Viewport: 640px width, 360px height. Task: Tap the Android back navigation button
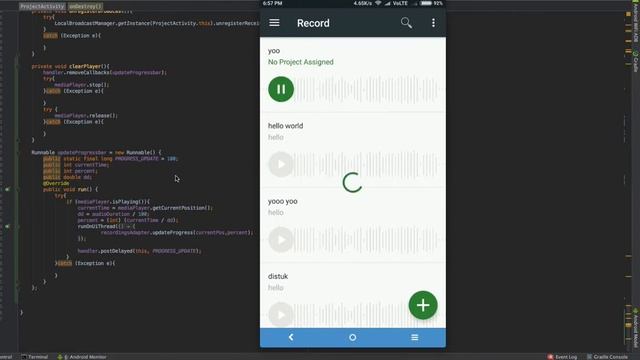pyautogui.click(x=291, y=337)
